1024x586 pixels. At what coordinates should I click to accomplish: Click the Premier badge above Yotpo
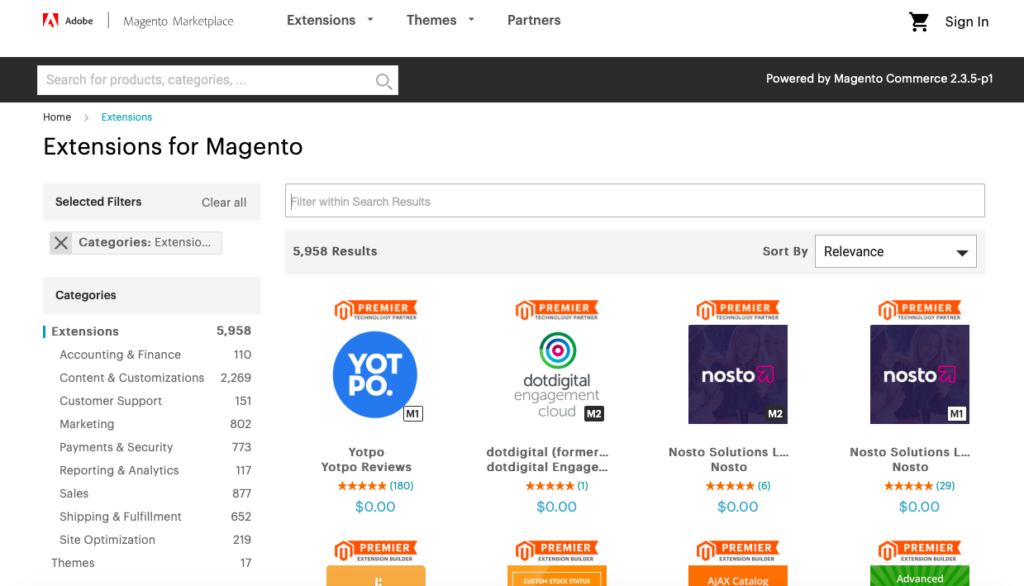(x=376, y=310)
